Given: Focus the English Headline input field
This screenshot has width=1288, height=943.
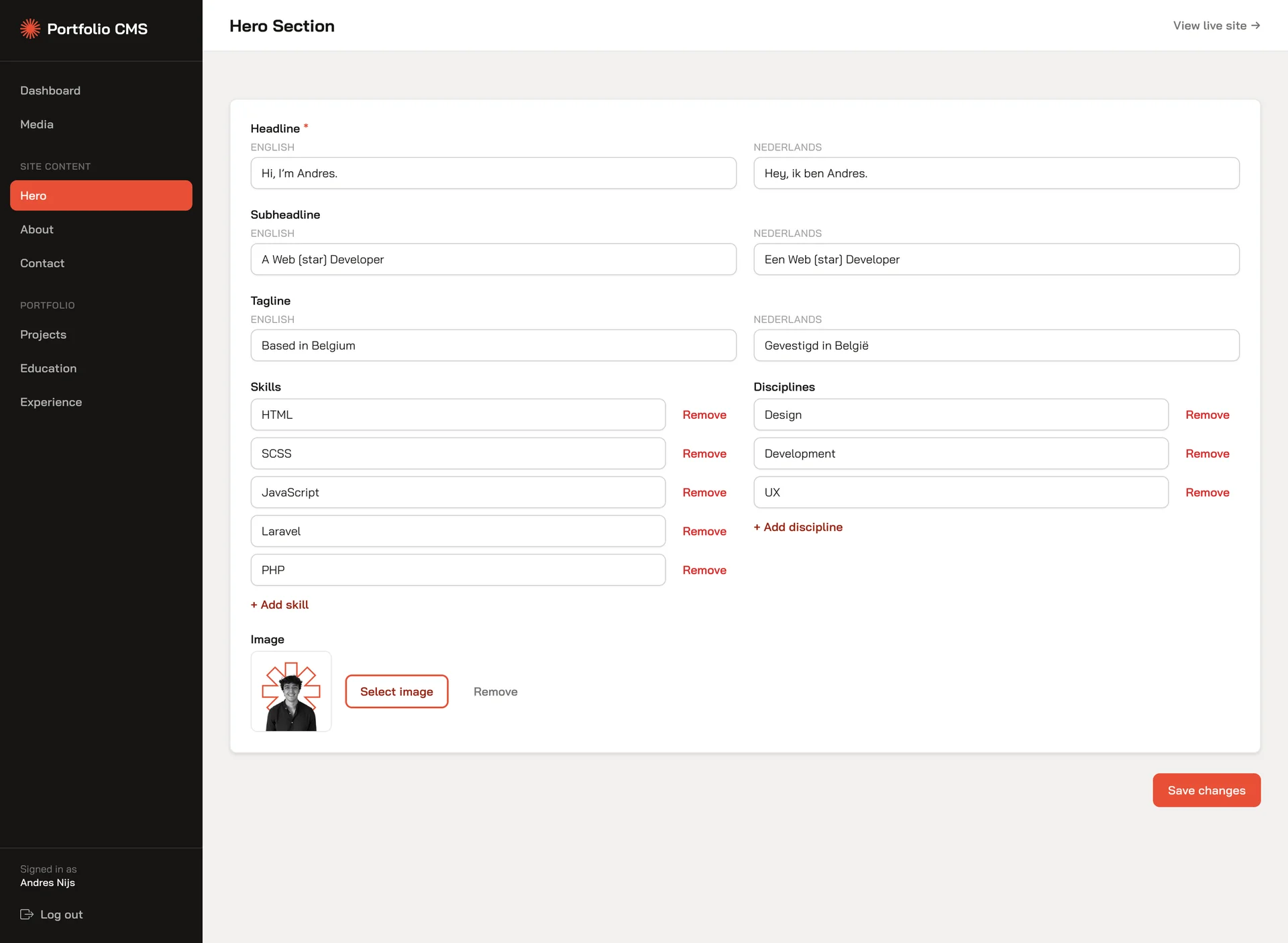Looking at the screenshot, I should [x=493, y=173].
